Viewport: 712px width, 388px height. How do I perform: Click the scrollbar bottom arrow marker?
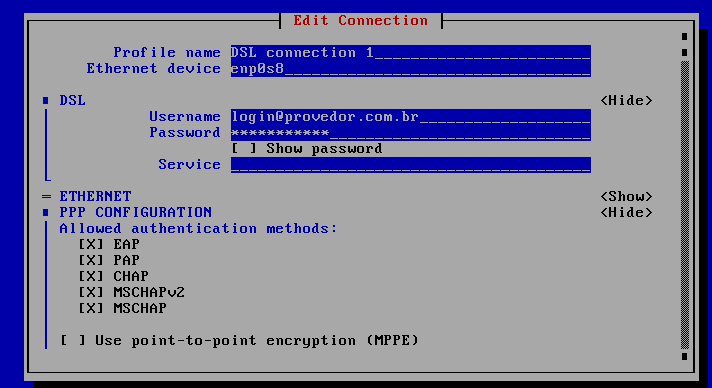tap(684, 356)
